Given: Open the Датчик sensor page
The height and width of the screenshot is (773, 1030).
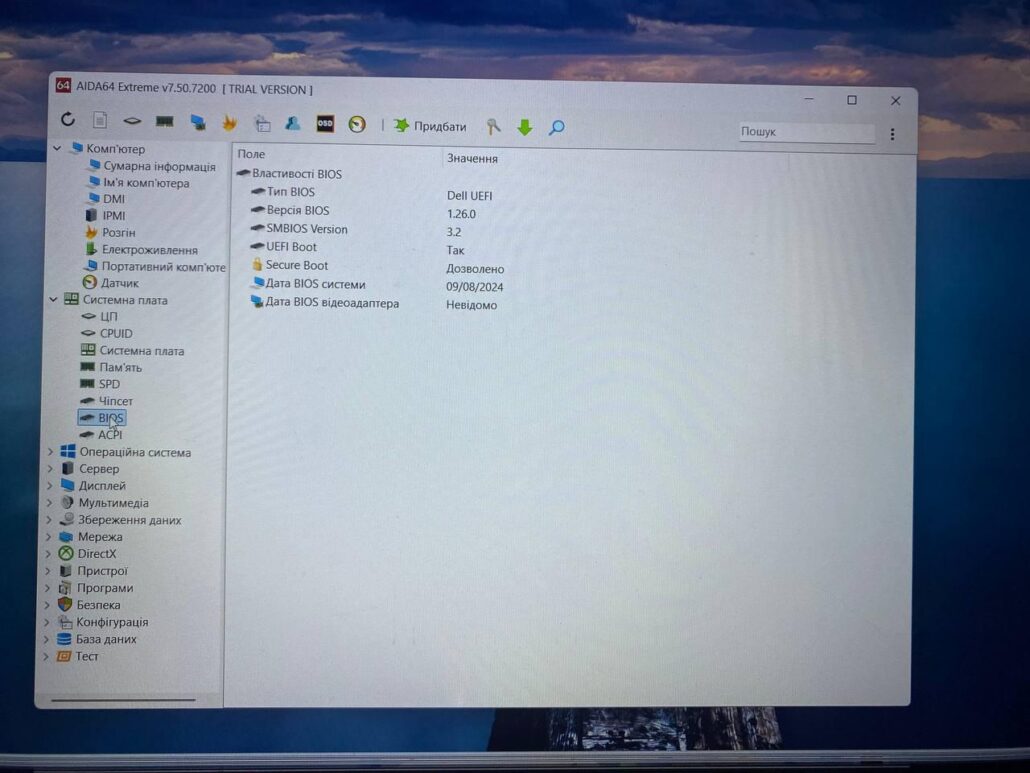Looking at the screenshot, I should [x=119, y=283].
